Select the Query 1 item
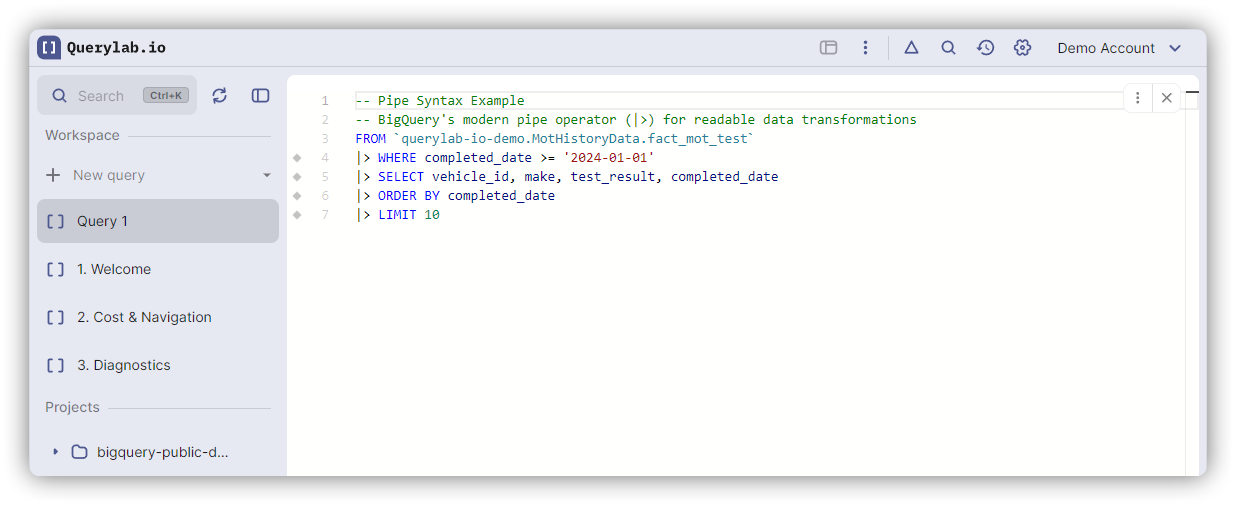The height and width of the screenshot is (505, 1236). point(158,221)
